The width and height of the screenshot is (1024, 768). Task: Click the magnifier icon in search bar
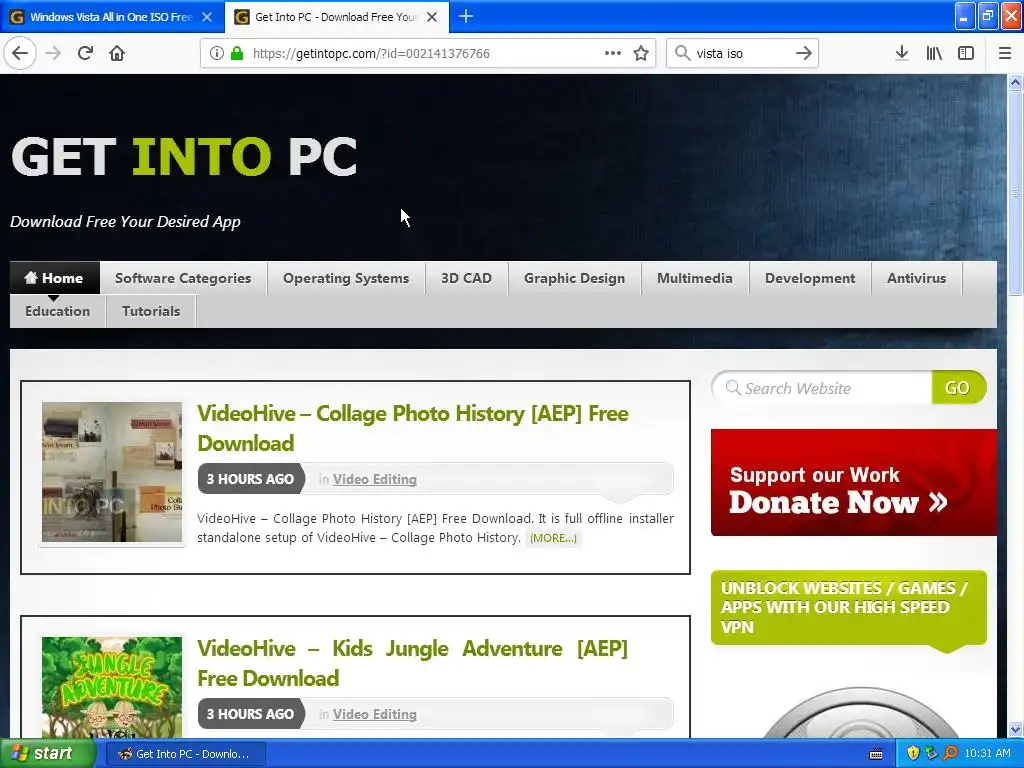682,53
